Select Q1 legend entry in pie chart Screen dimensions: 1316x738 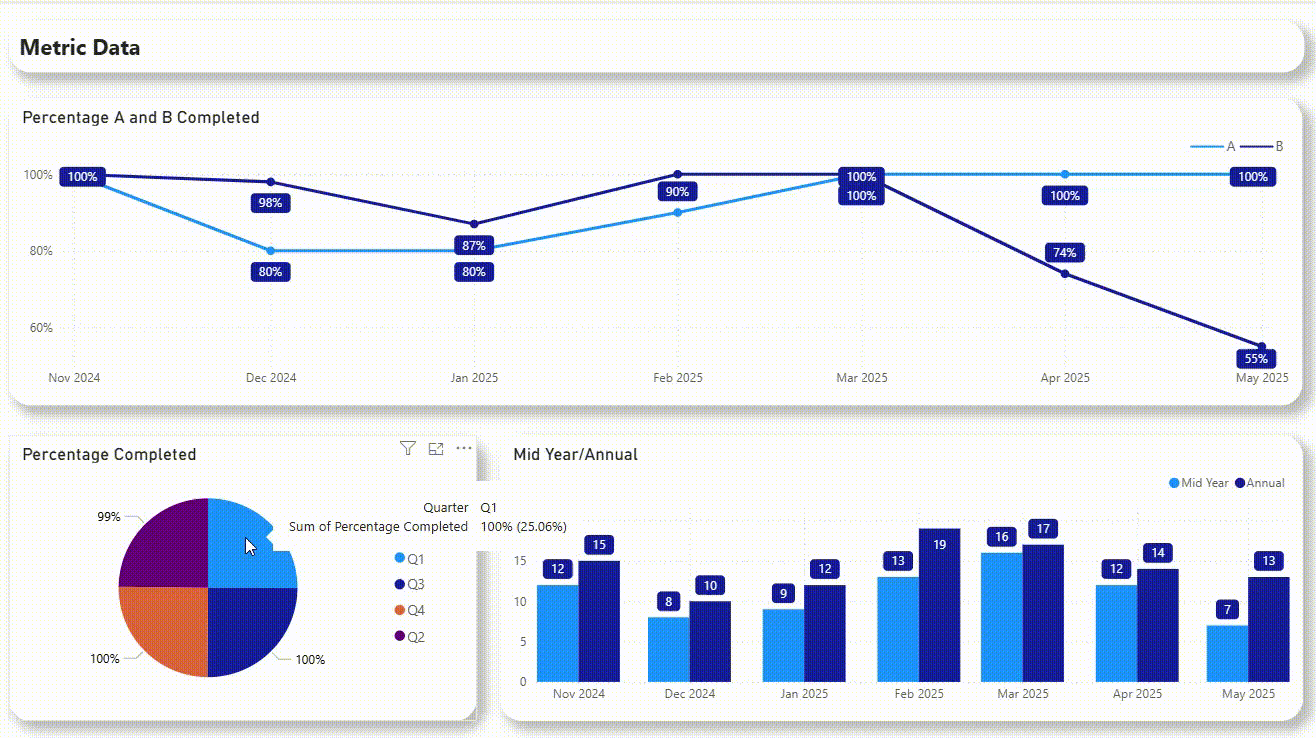click(x=410, y=558)
